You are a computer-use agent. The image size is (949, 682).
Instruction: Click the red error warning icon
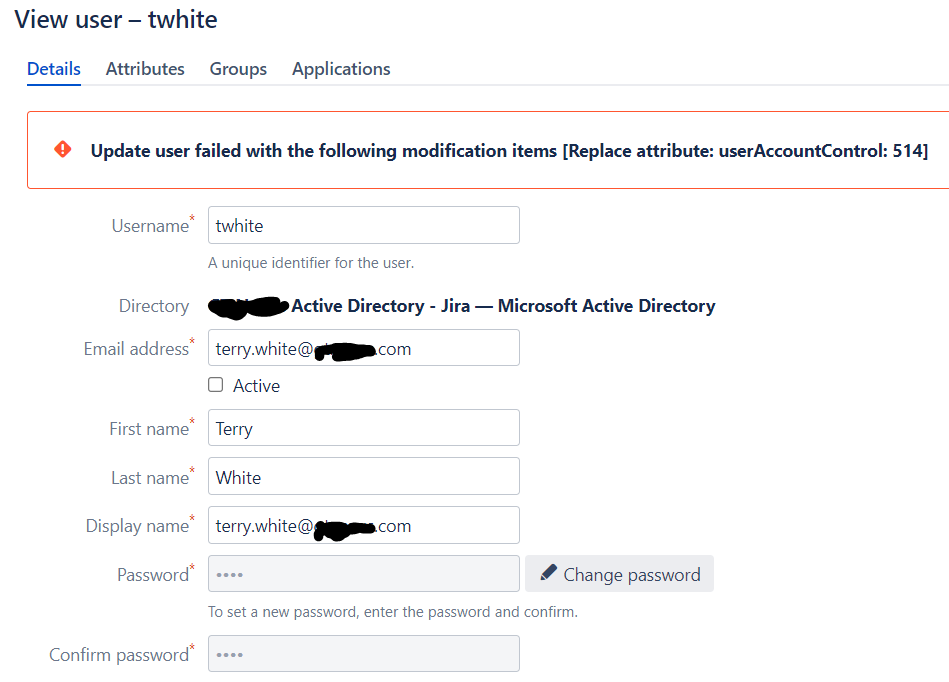[x=63, y=149]
